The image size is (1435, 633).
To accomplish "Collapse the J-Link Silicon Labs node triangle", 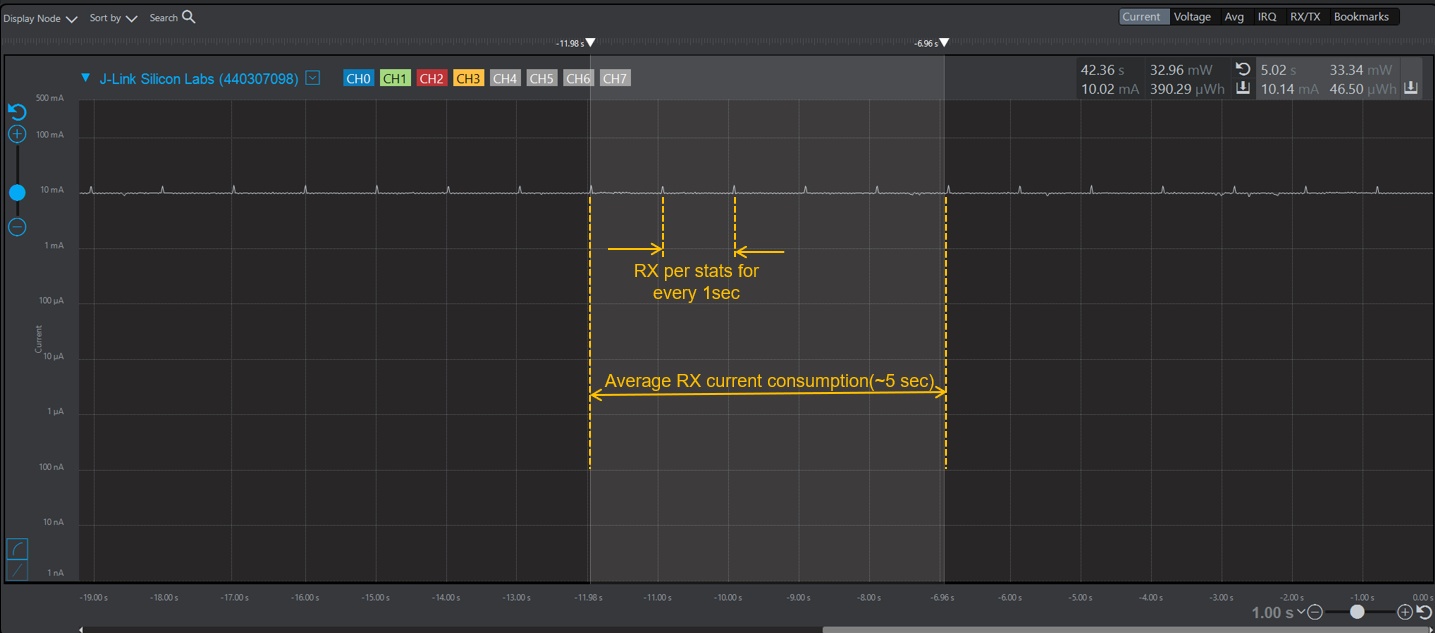I will pos(85,77).
